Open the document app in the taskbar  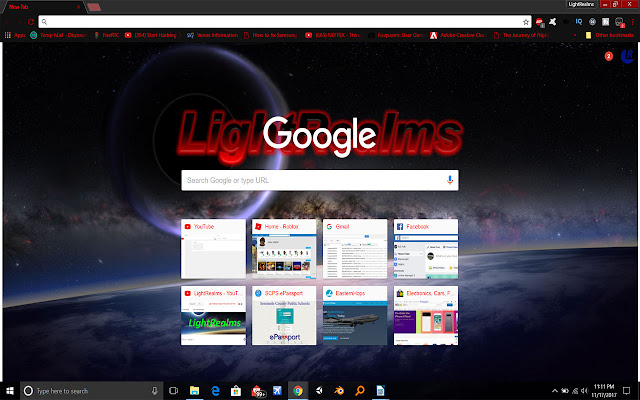click(x=380, y=391)
